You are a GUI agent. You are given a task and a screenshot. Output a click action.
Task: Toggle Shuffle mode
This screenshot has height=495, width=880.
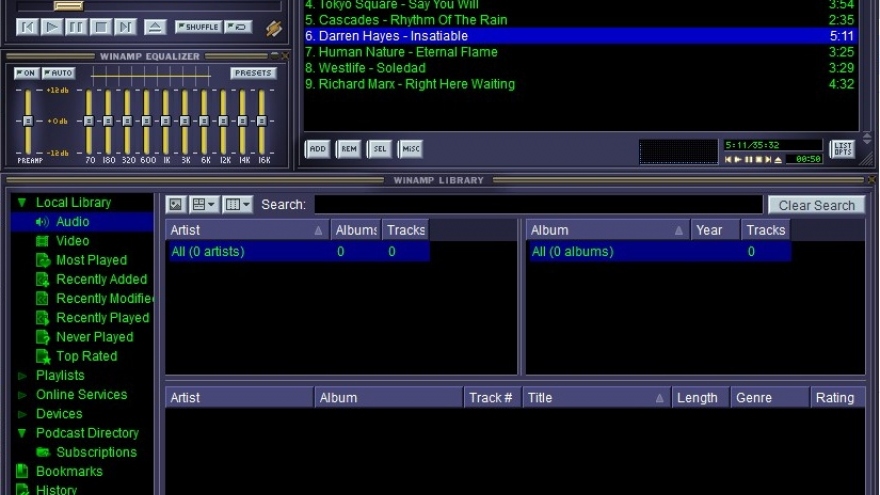pos(198,27)
